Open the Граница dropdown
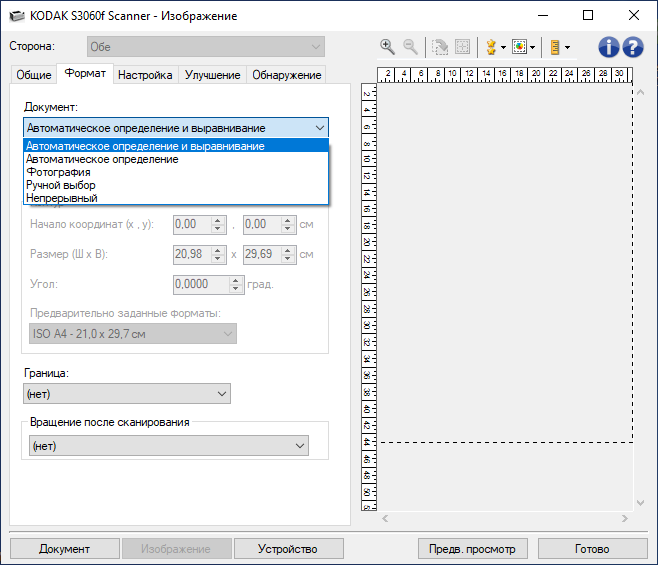The image size is (658, 565). pyautogui.click(x=127, y=394)
